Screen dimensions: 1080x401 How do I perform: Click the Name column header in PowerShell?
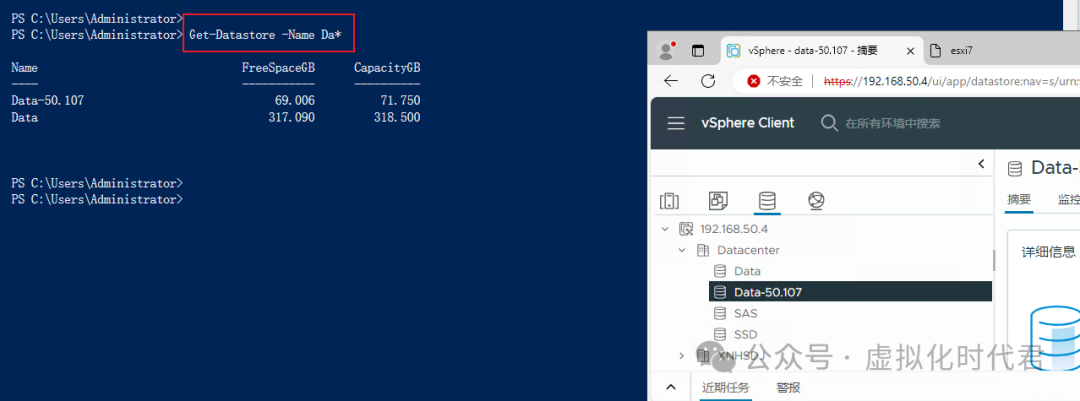25,68
